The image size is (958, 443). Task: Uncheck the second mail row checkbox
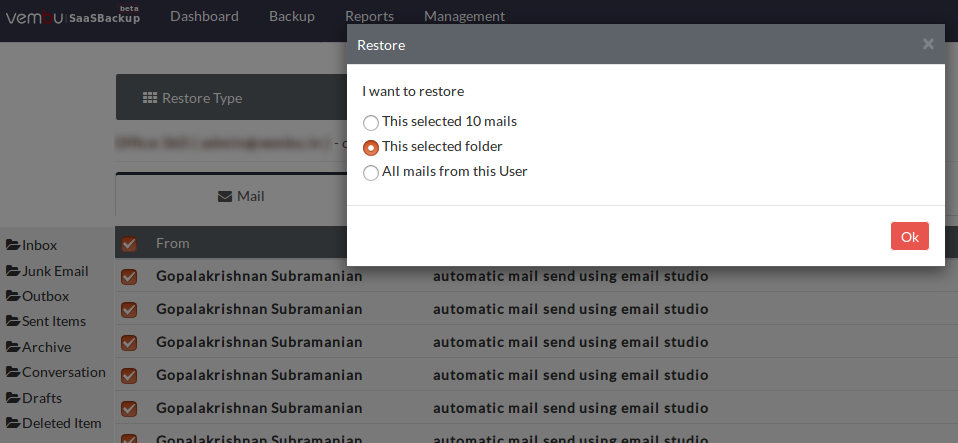pyautogui.click(x=129, y=310)
